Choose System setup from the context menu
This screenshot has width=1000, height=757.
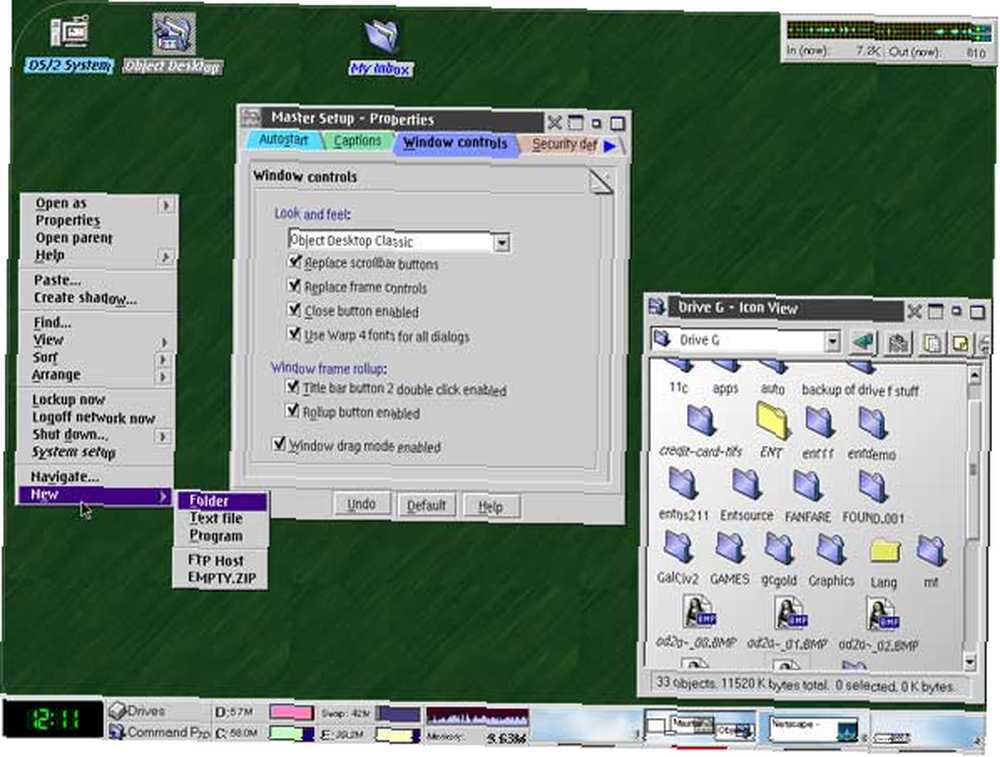pos(73,452)
